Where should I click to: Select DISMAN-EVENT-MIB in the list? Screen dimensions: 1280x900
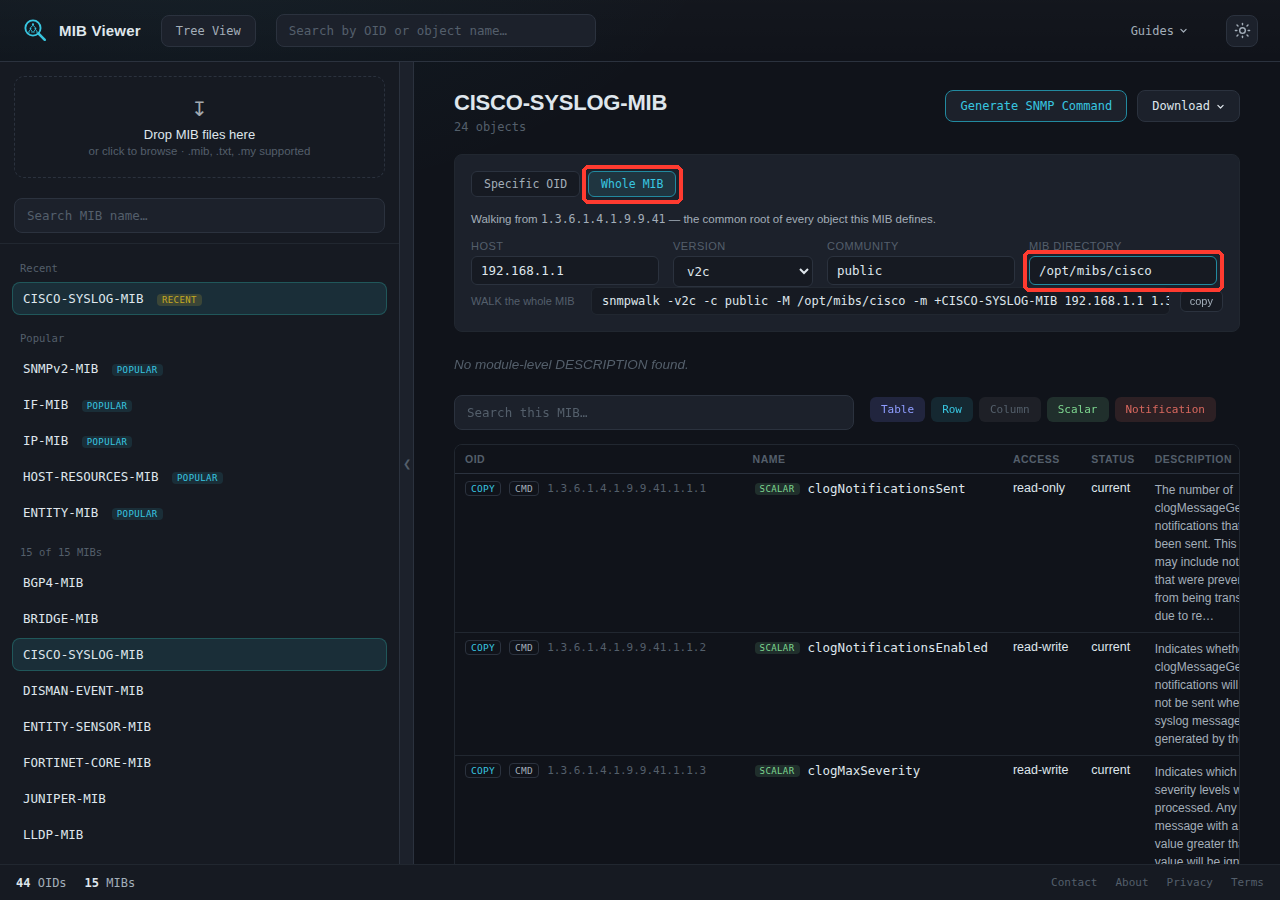tap(199, 691)
